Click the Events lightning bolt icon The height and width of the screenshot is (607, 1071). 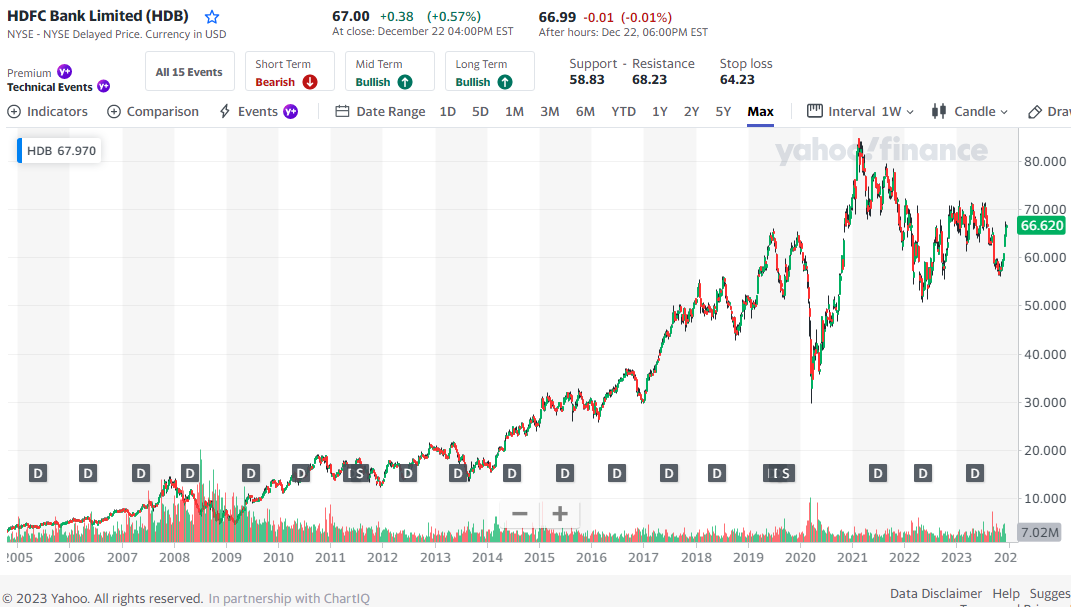coord(223,111)
